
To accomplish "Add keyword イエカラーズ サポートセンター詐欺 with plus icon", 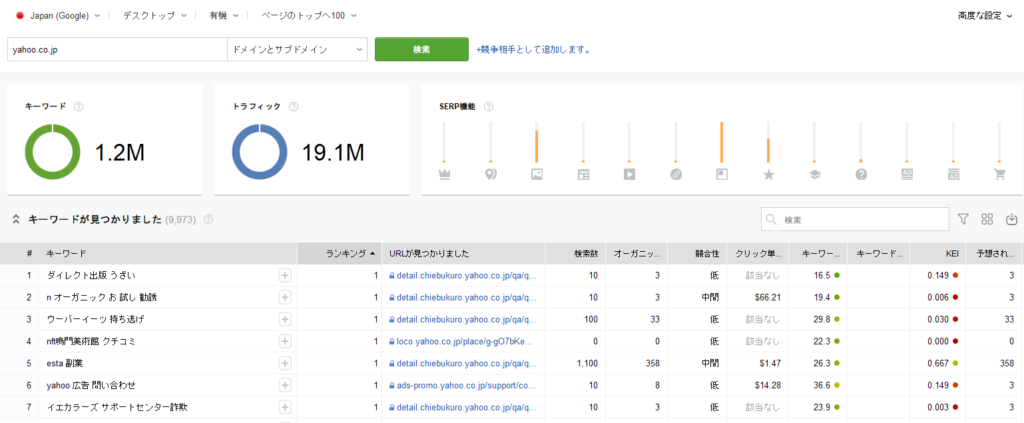I will [x=285, y=407].
